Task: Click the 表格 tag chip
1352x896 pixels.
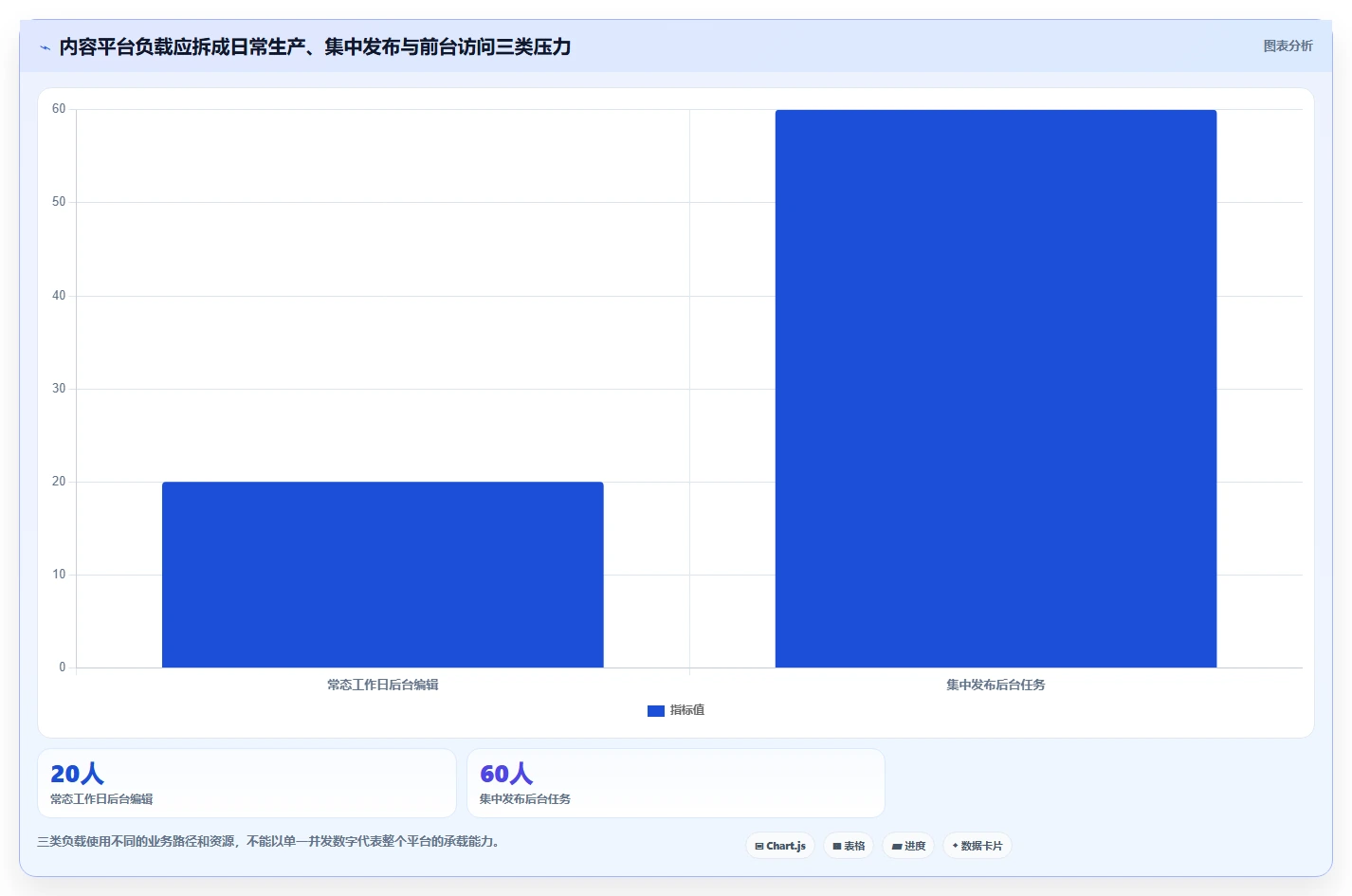Action: [x=849, y=846]
